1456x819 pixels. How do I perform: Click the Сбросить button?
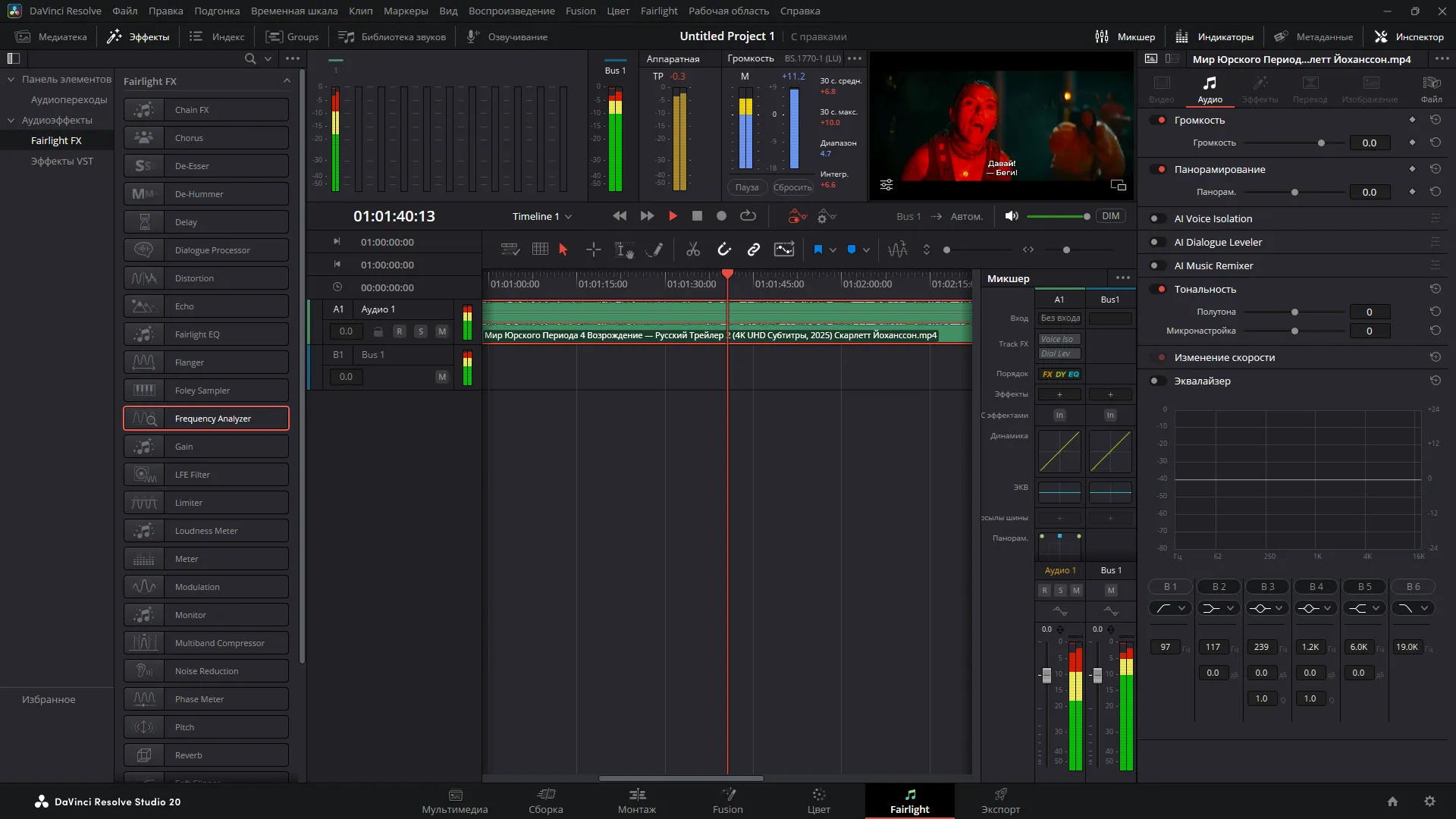tap(792, 187)
